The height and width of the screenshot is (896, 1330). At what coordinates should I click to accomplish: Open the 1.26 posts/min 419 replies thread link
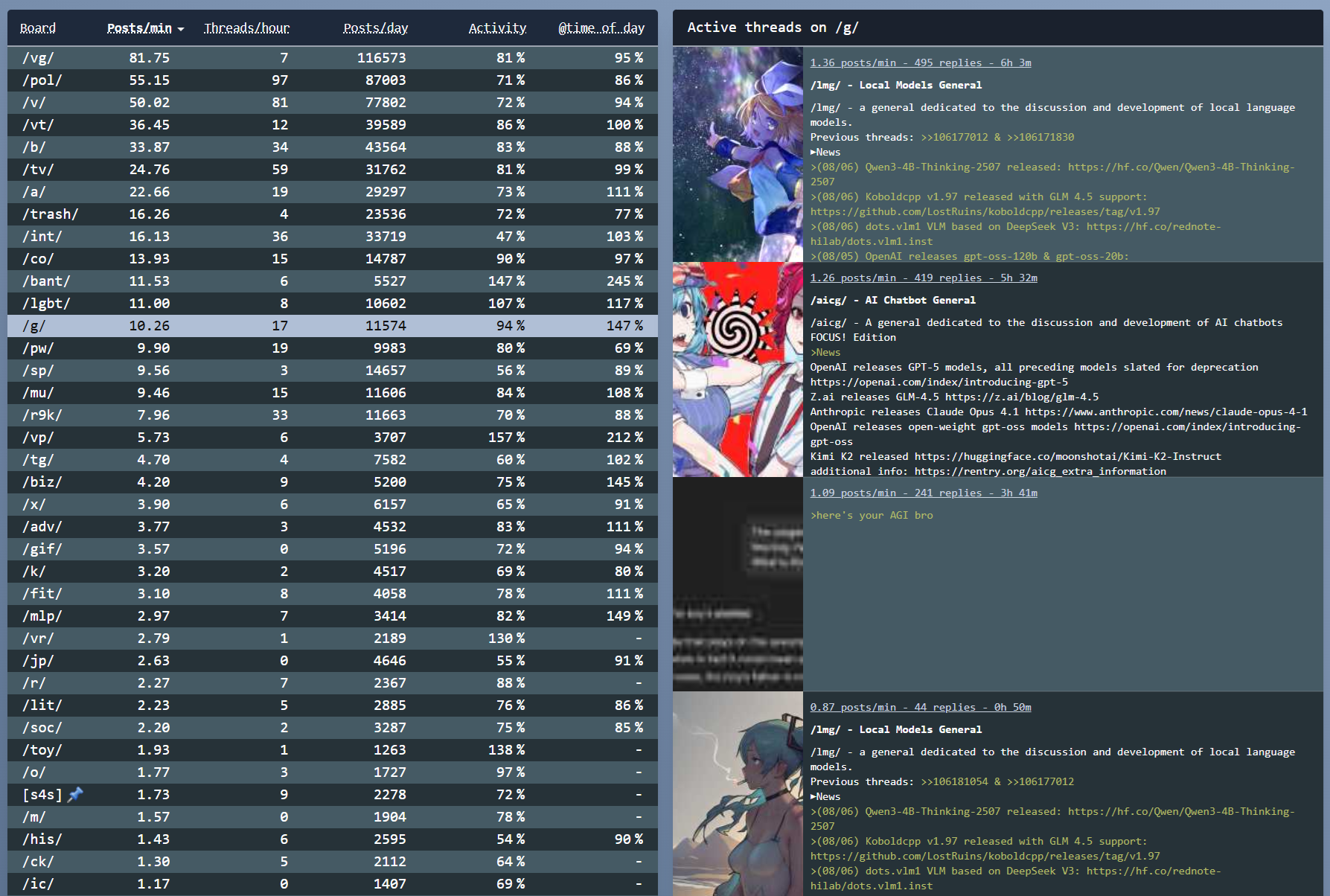924,278
